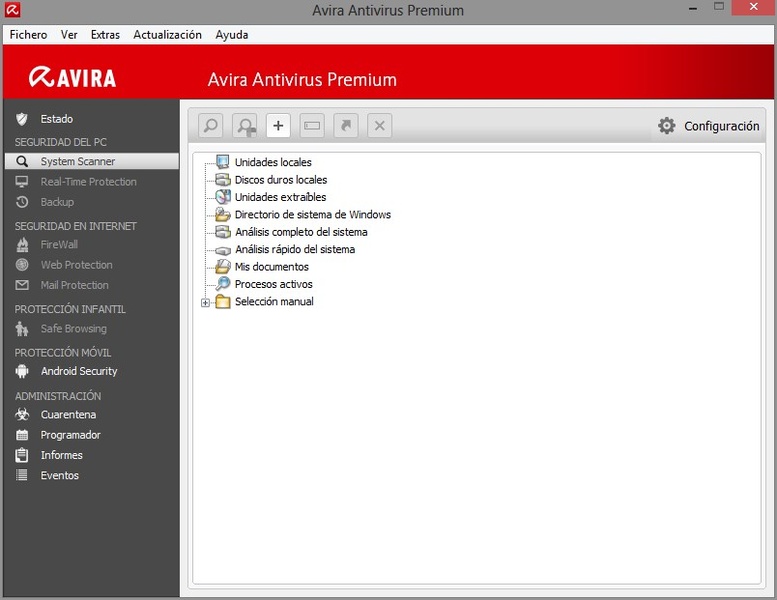Click the magnifier icon beside System Scanner

[x=22, y=162]
